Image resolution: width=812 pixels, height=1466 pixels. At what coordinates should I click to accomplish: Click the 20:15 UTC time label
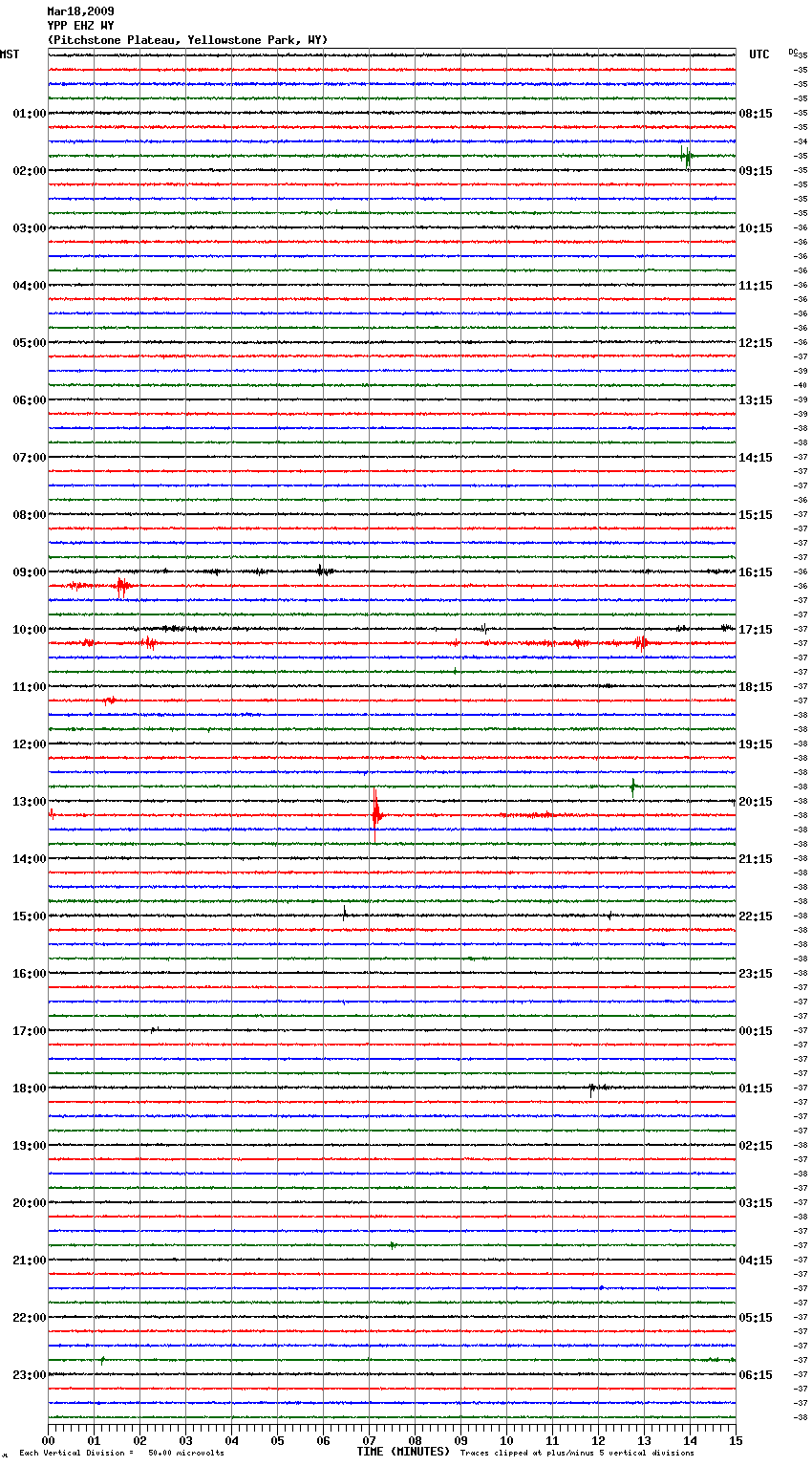[x=756, y=802]
